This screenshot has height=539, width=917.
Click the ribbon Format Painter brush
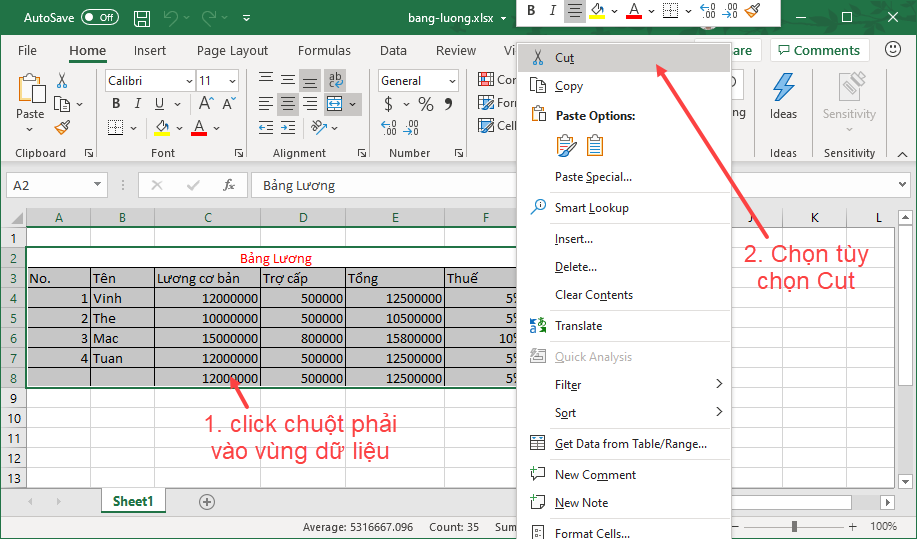pyautogui.click(x=63, y=127)
